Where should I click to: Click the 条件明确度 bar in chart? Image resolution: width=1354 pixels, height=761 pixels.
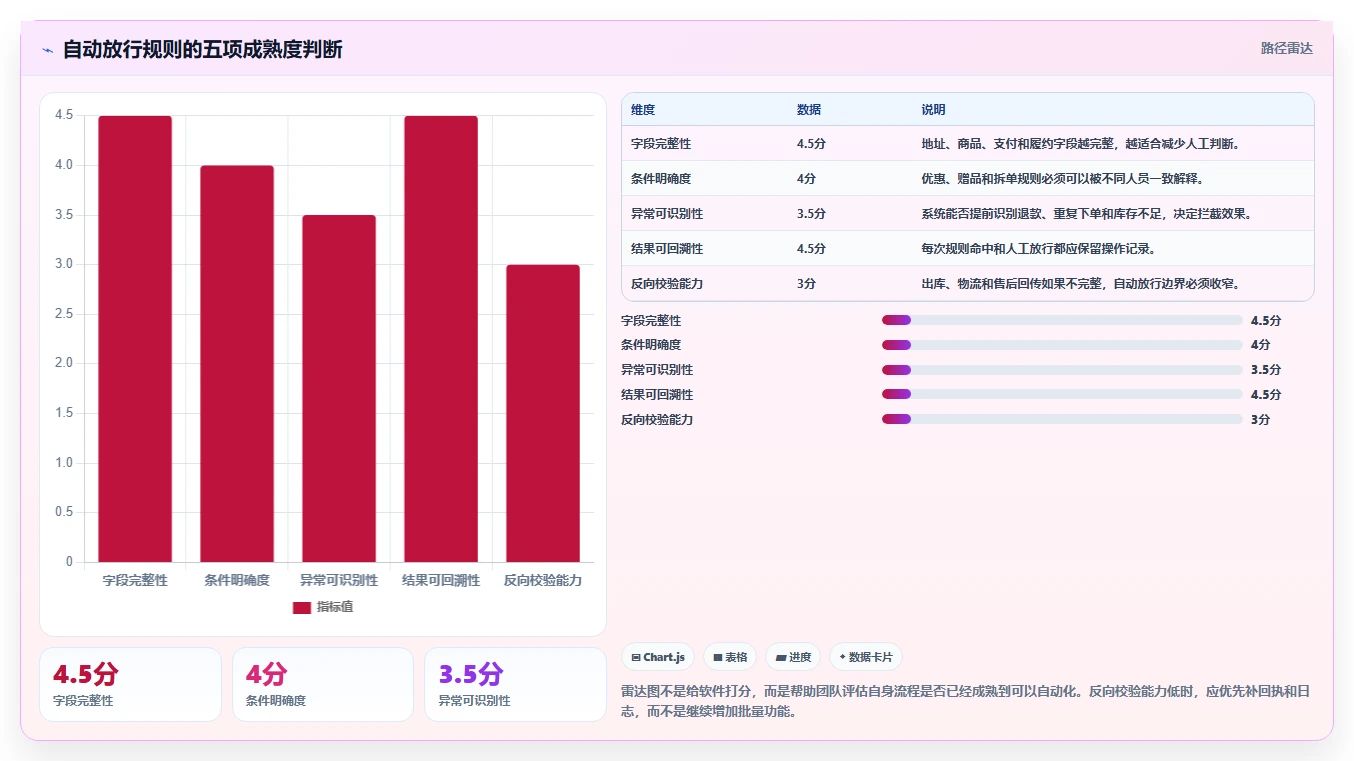[x=237, y=364]
